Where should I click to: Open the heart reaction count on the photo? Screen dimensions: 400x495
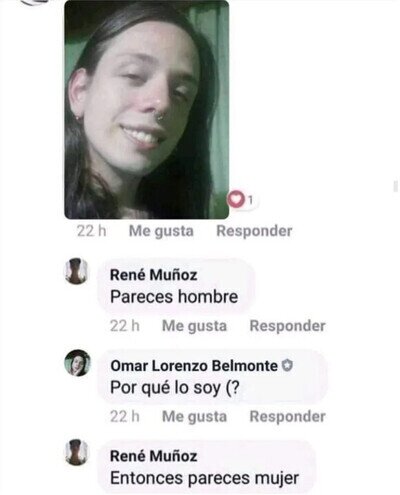[x=242, y=200]
